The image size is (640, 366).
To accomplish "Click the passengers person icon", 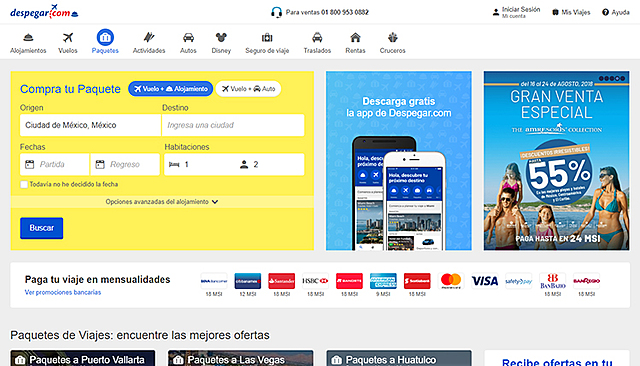I will [x=244, y=164].
